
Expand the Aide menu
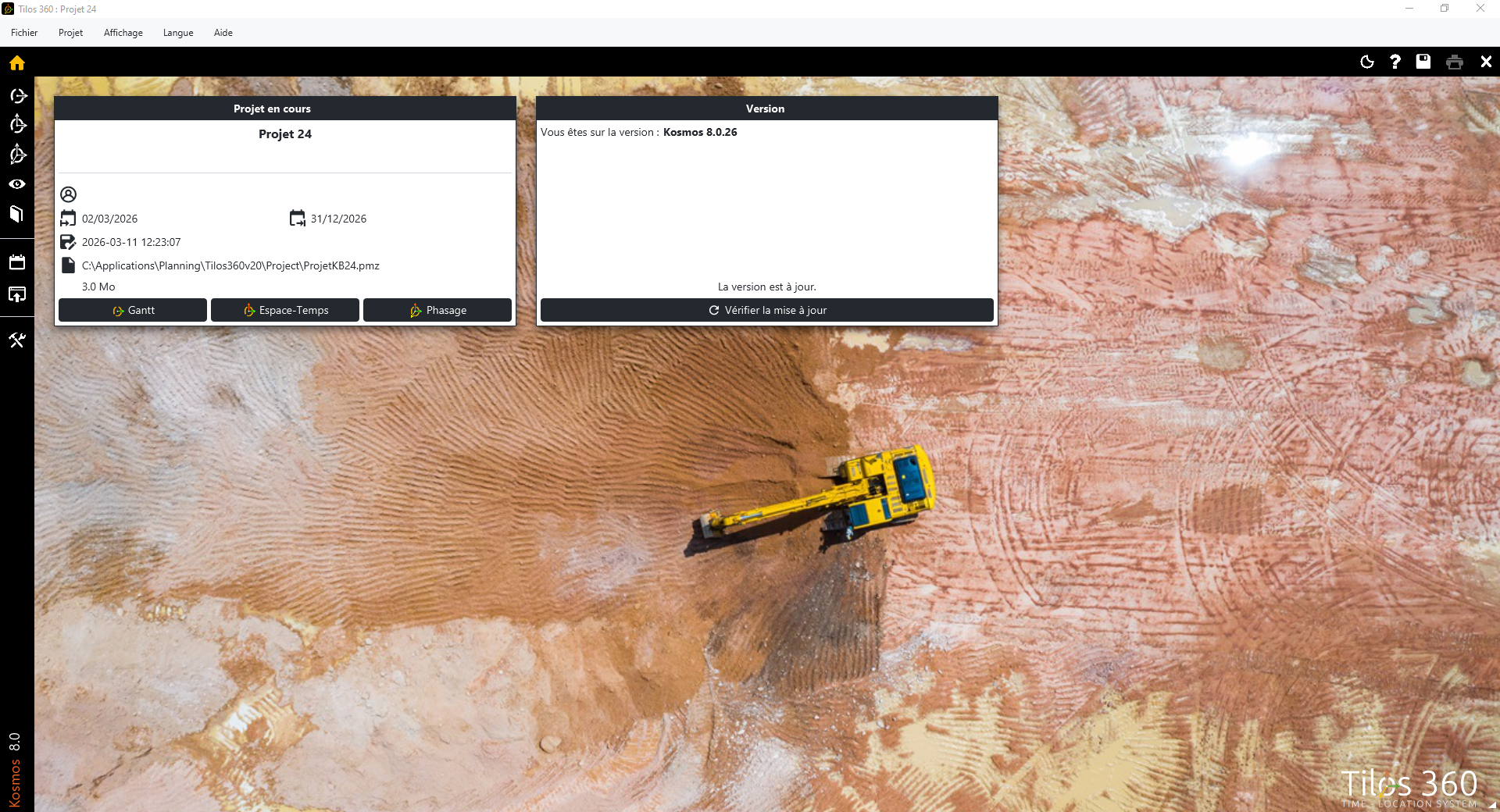click(x=223, y=33)
